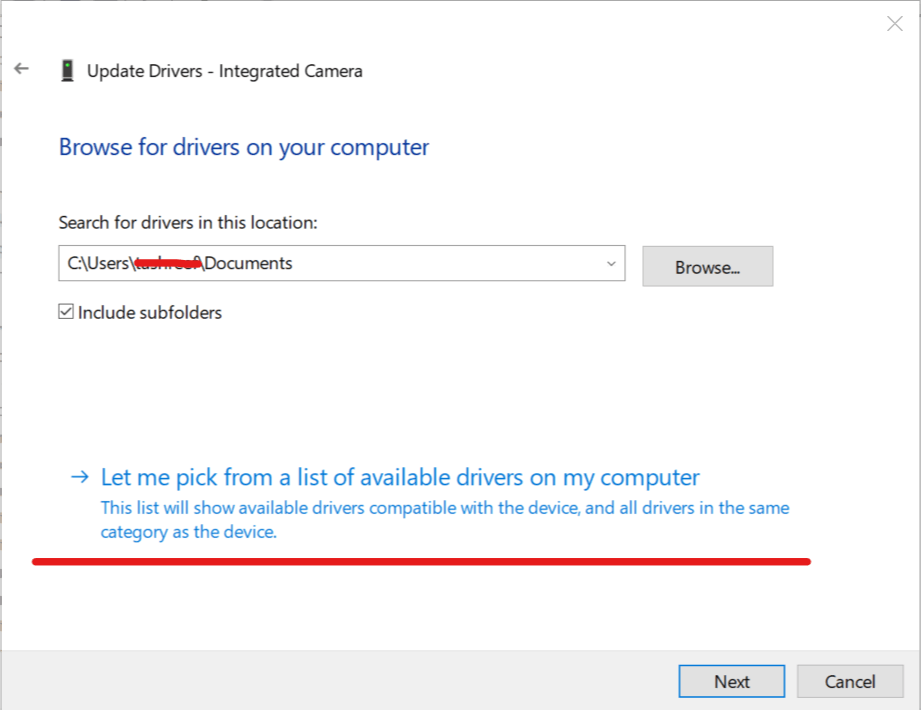The height and width of the screenshot is (710, 921).
Task: Expand the driver location dropdown arrow
Action: 611,264
